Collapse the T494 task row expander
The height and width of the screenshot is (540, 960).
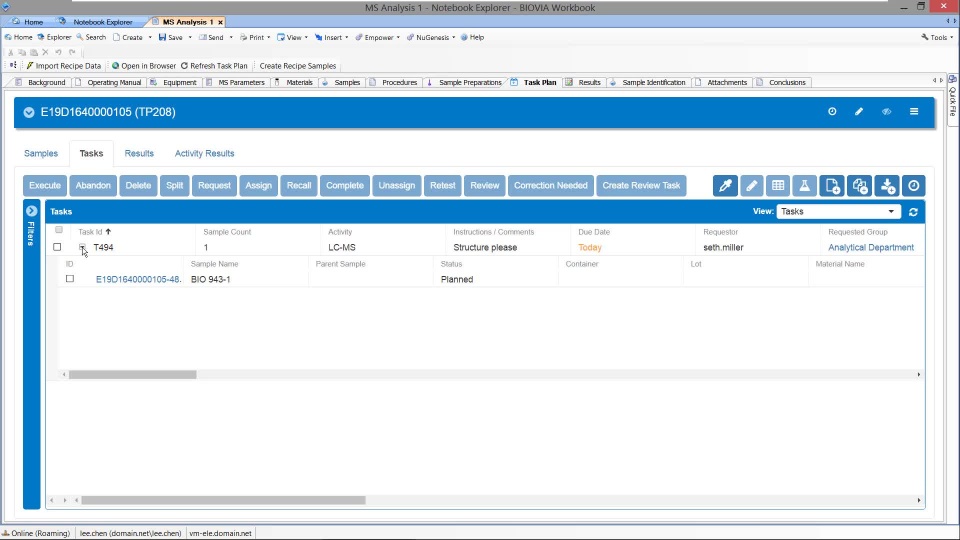(x=82, y=247)
